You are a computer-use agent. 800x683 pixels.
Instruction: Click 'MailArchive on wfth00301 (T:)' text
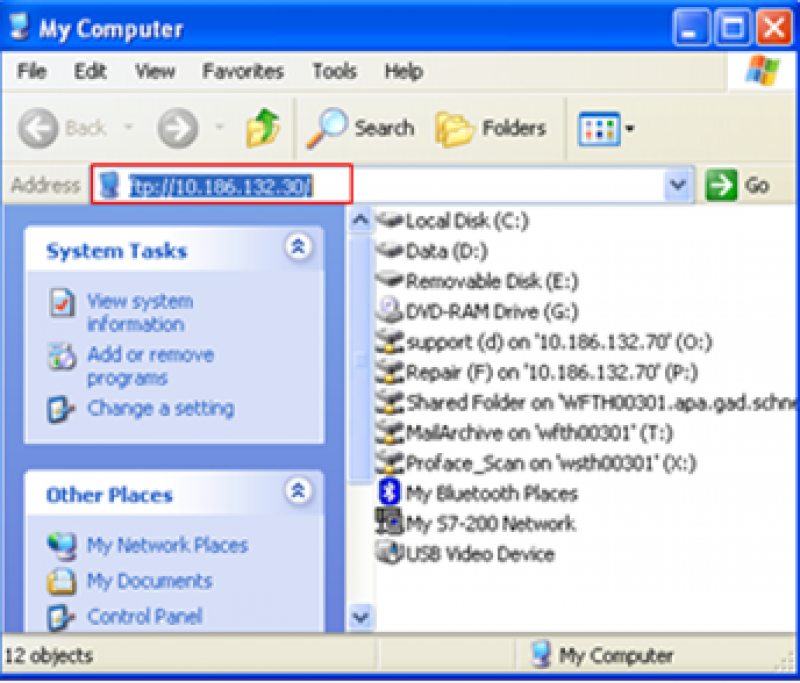tap(539, 433)
